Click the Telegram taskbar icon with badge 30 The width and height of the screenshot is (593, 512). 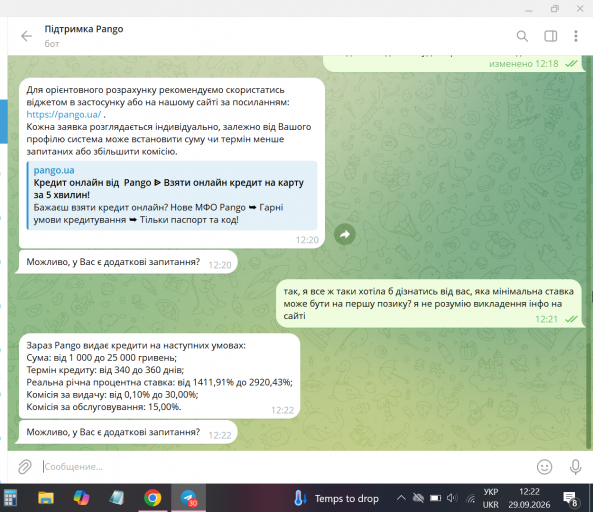tap(188, 498)
